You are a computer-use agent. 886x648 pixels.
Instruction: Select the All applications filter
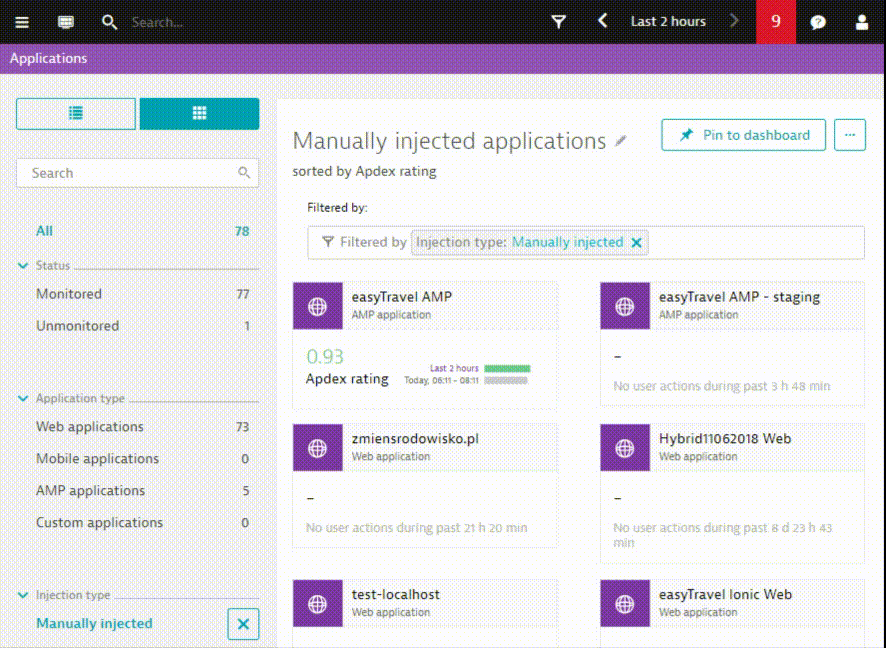pyautogui.click(x=44, y=231)
